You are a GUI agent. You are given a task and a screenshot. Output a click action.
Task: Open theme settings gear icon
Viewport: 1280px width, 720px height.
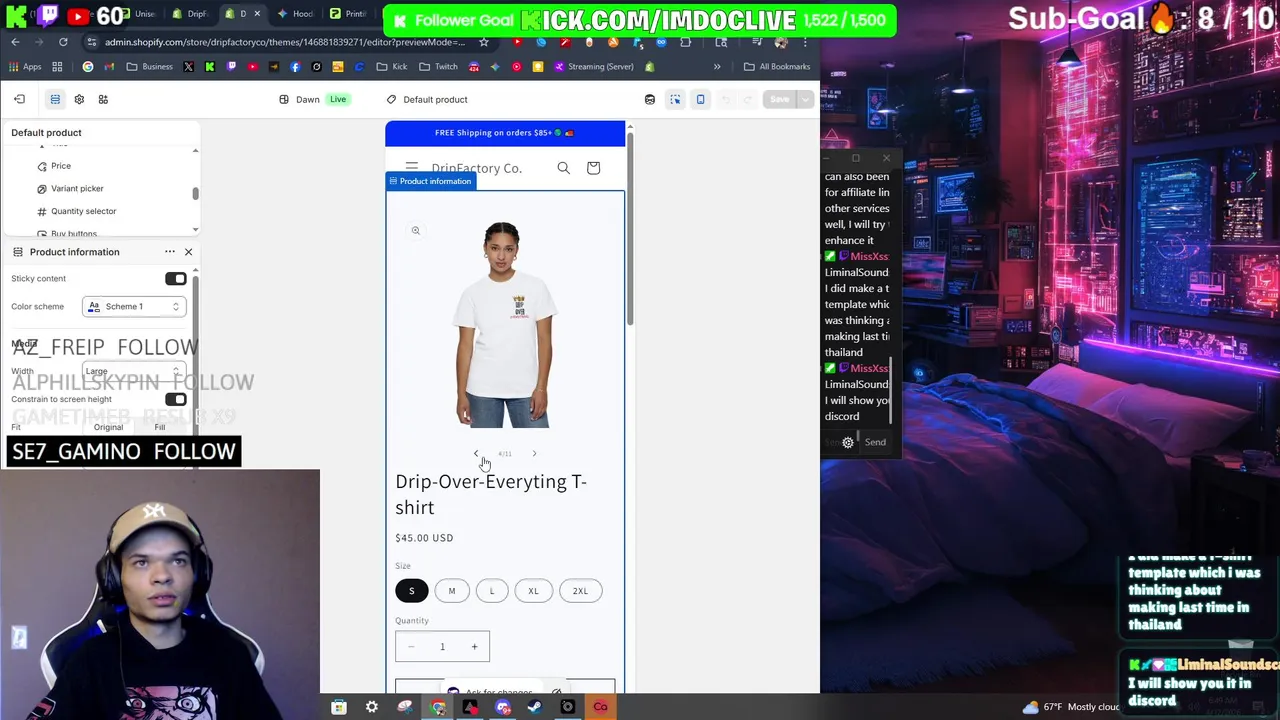pos(79,99)
